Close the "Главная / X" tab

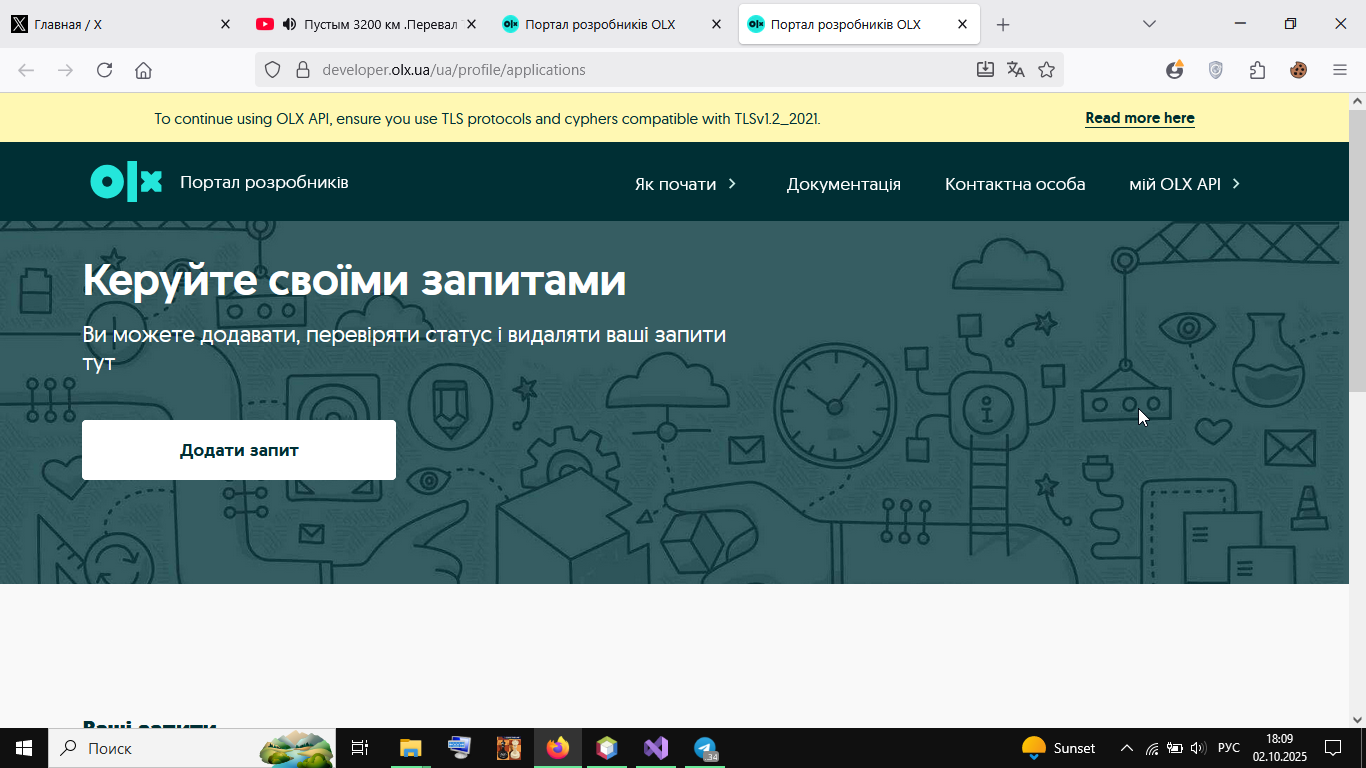coord(225,24)
